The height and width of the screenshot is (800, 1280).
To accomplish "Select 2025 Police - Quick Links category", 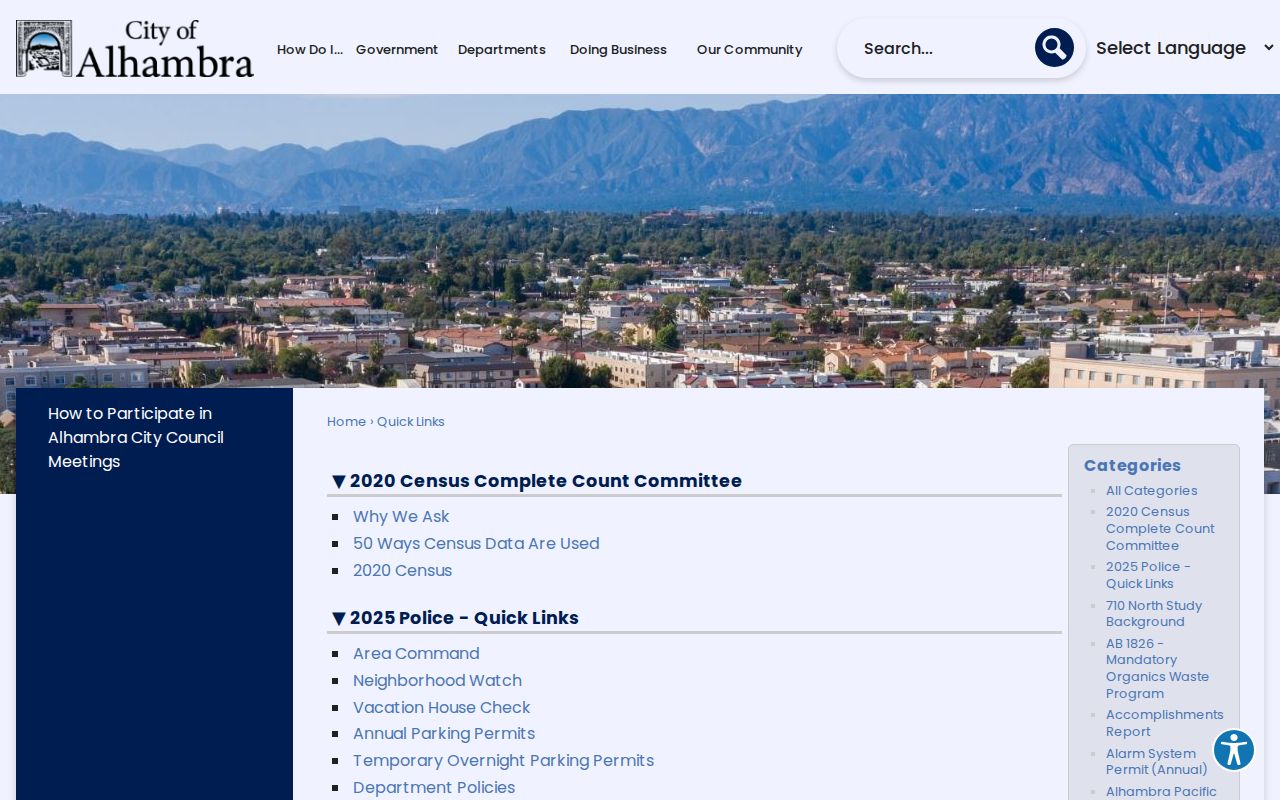I will point(1148,575).
